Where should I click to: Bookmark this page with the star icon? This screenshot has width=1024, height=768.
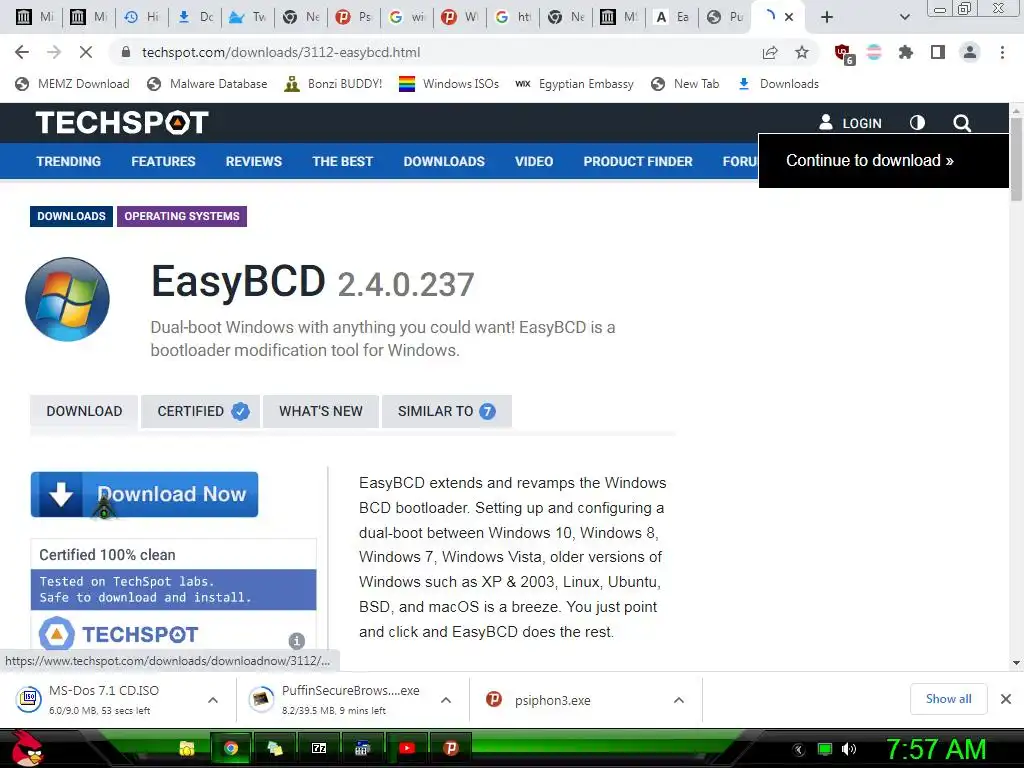coord(802,53)
